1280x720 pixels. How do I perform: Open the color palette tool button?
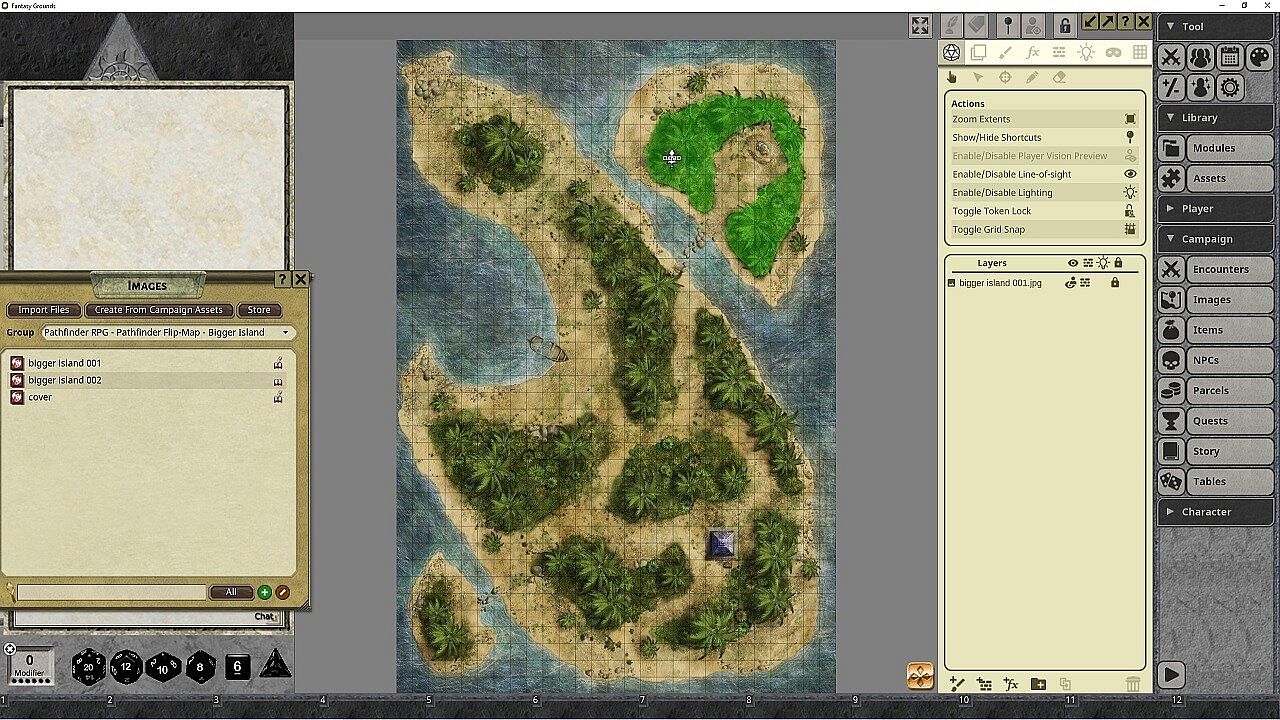pos(1259,57)
